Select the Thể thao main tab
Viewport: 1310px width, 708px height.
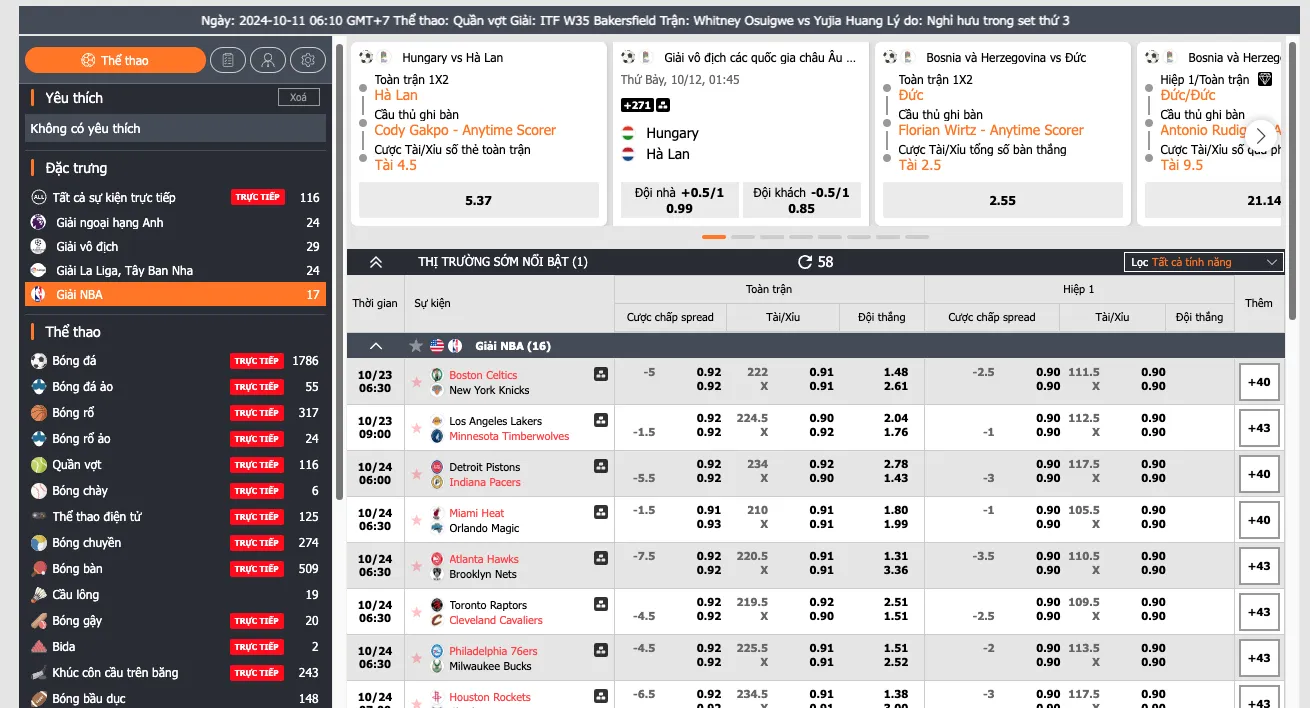(x=115, y=60)
